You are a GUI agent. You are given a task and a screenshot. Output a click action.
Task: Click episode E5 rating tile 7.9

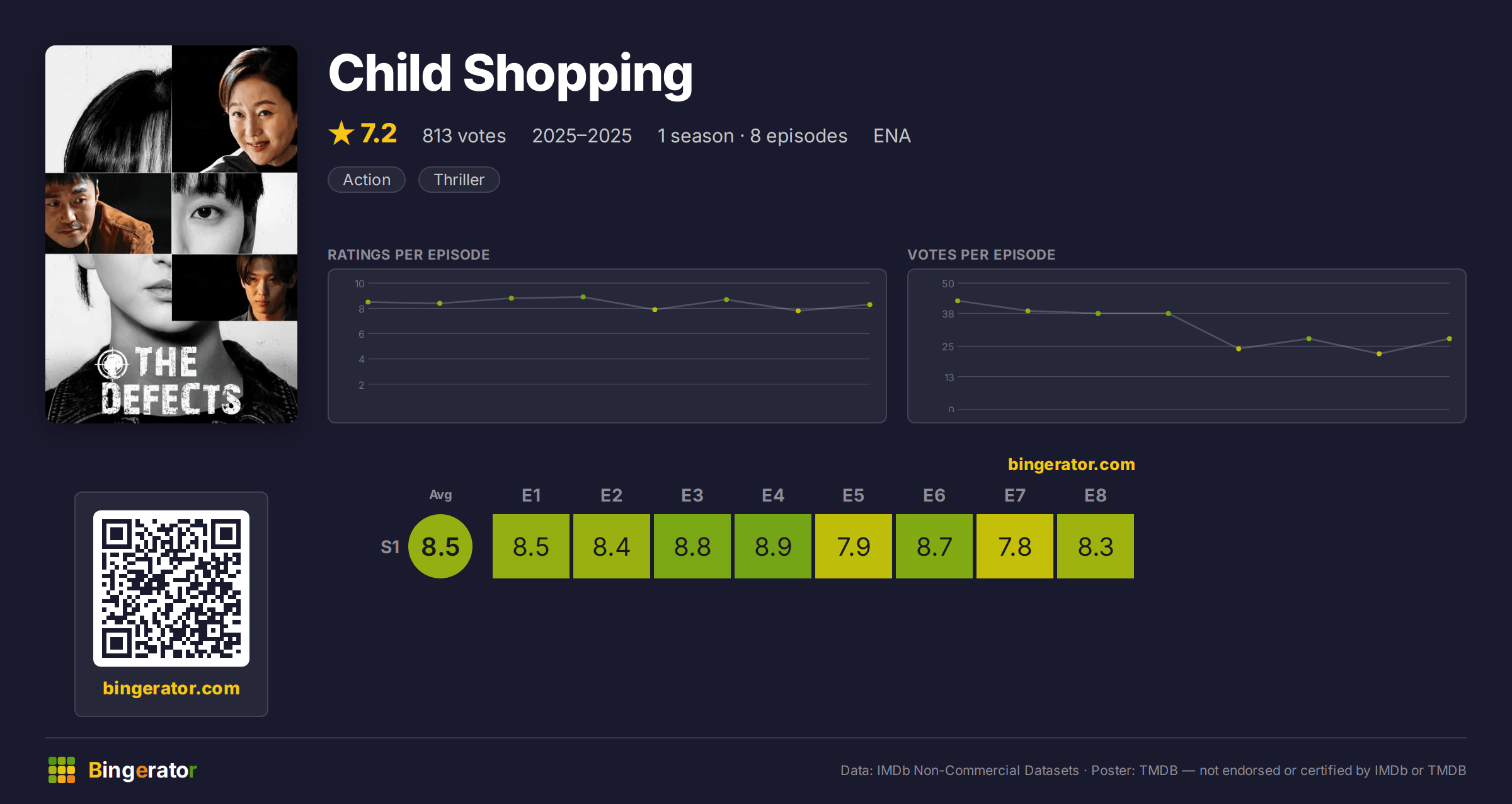854,546
